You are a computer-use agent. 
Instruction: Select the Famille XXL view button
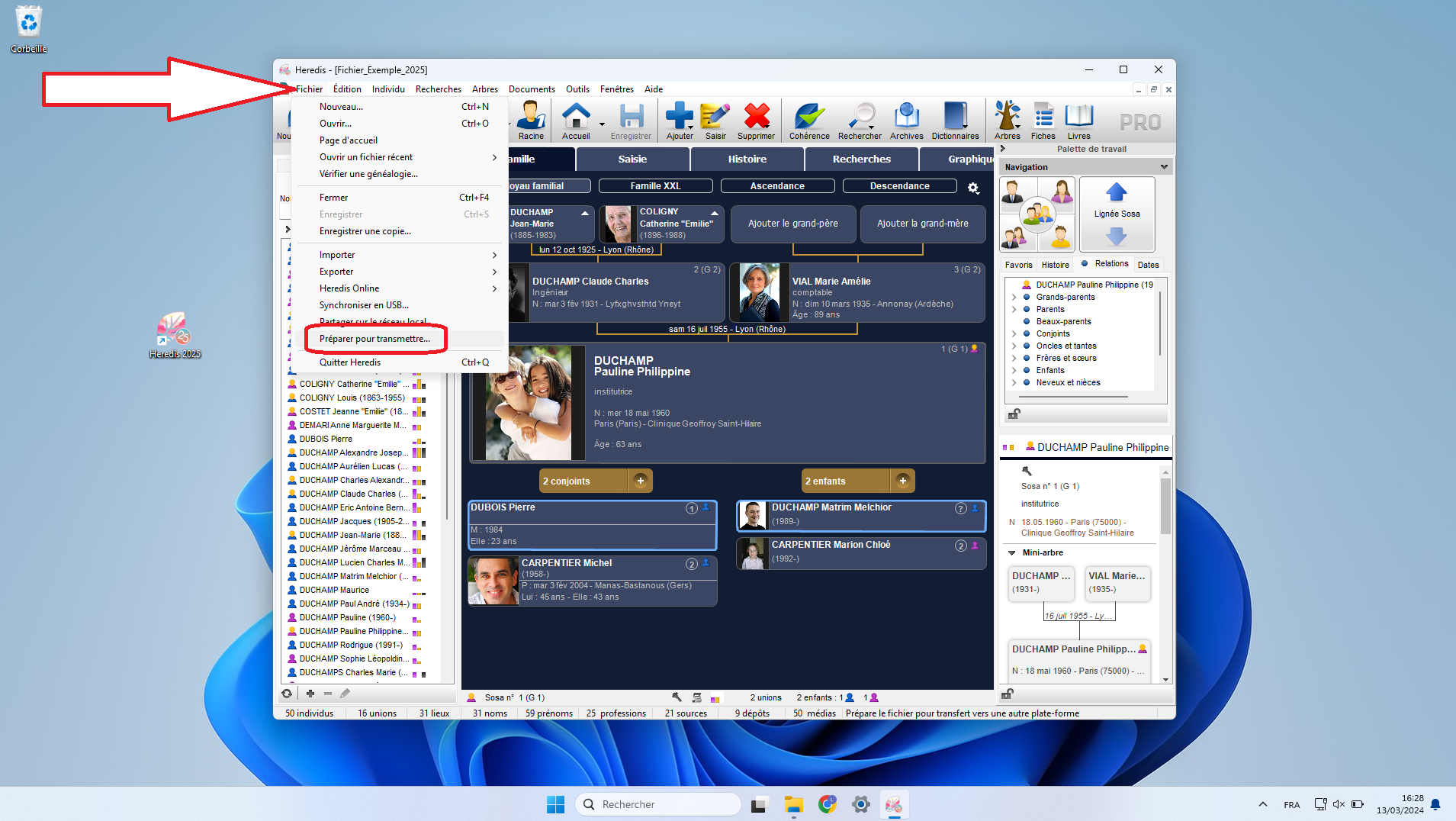coord(655,186)
